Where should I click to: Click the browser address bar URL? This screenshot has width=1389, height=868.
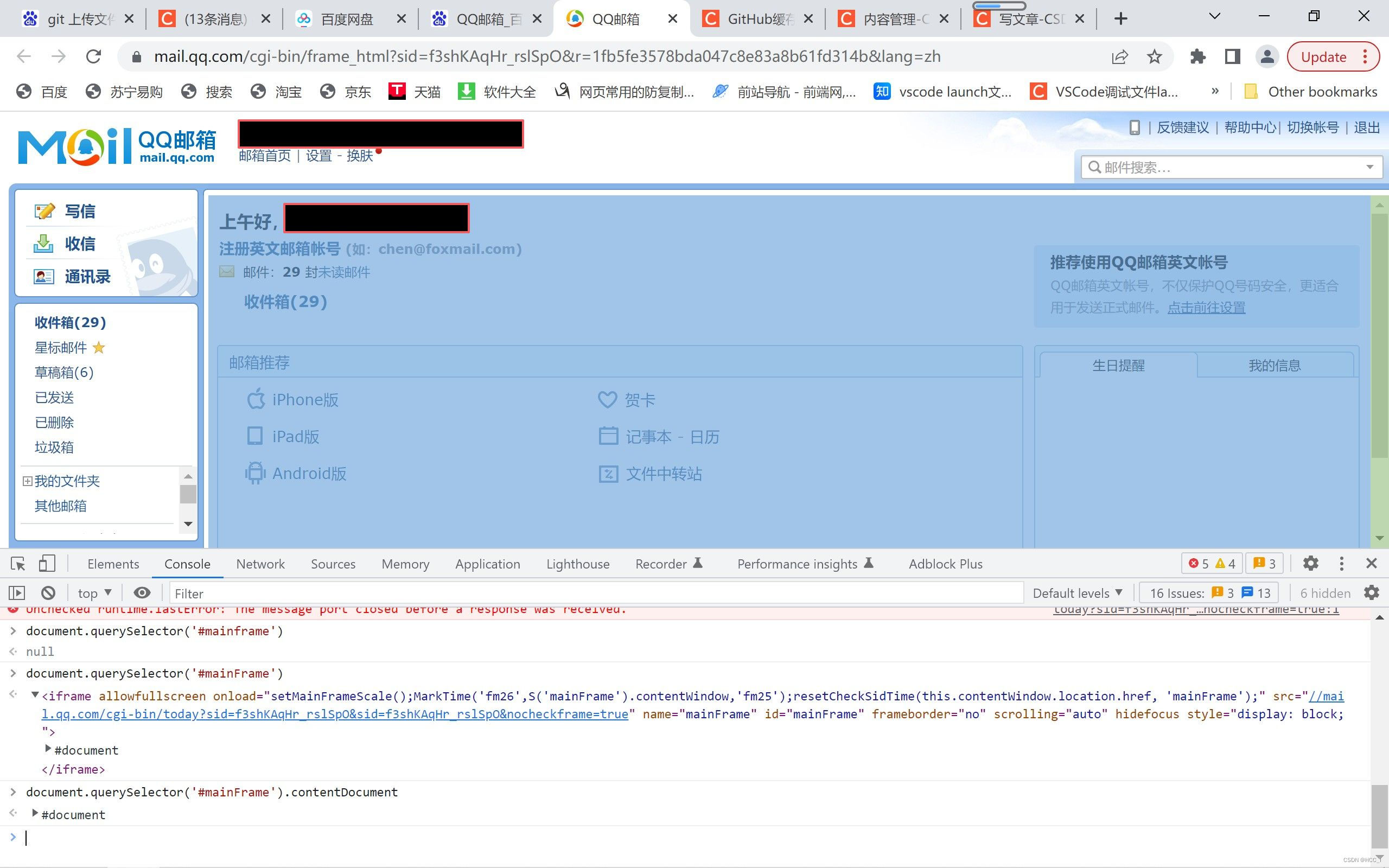coord(547,56)
